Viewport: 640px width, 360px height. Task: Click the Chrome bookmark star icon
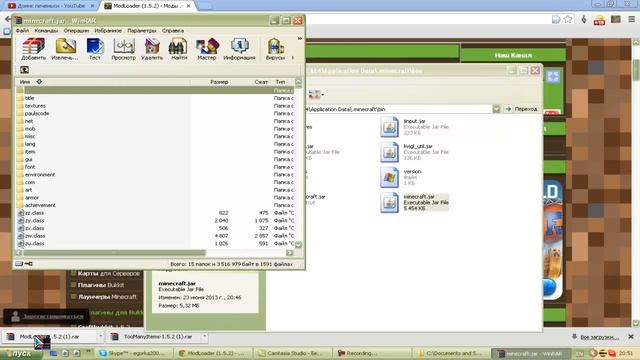click(x=568, y=19)
